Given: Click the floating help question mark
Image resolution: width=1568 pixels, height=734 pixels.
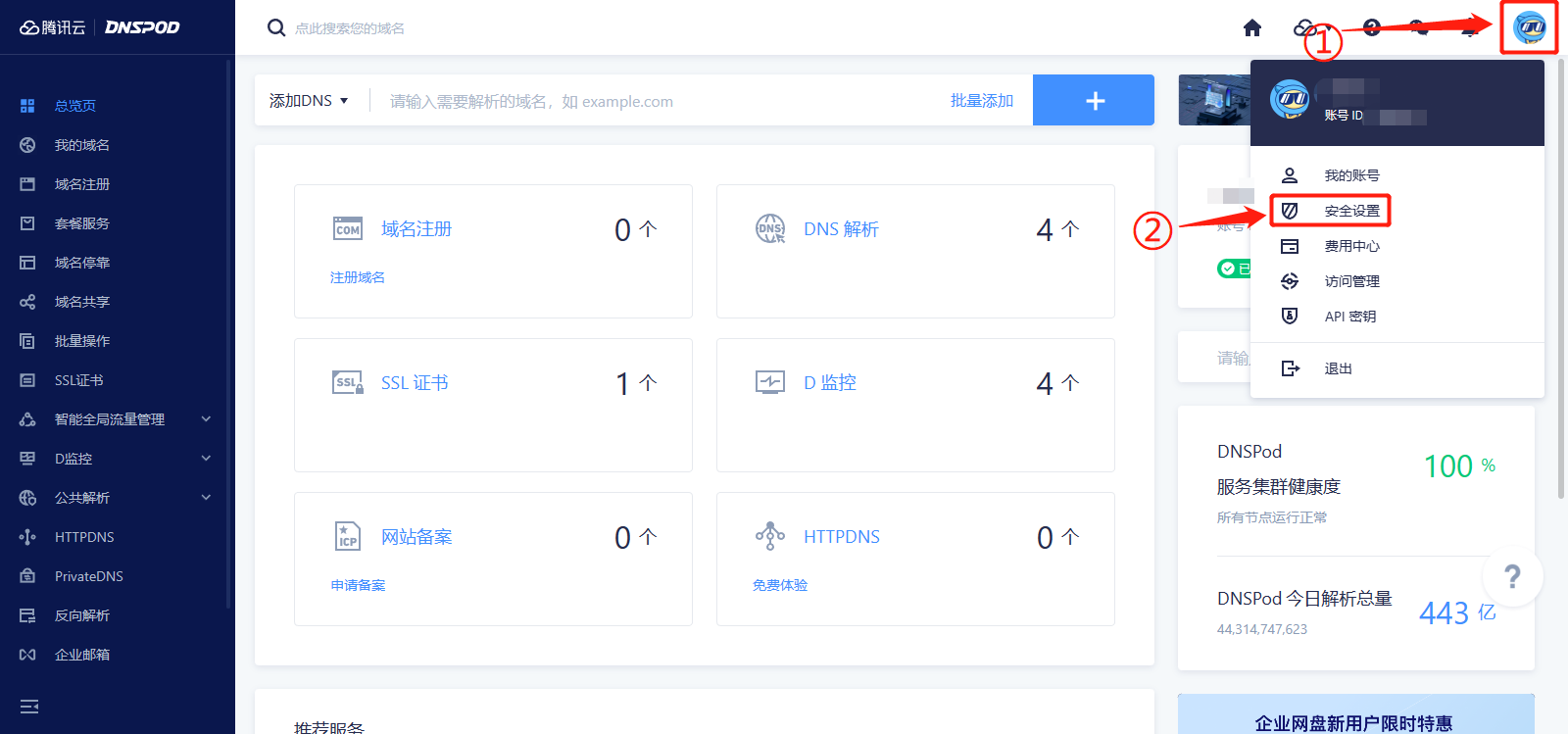Looking at the screenshot, I should click(1512, 577).
